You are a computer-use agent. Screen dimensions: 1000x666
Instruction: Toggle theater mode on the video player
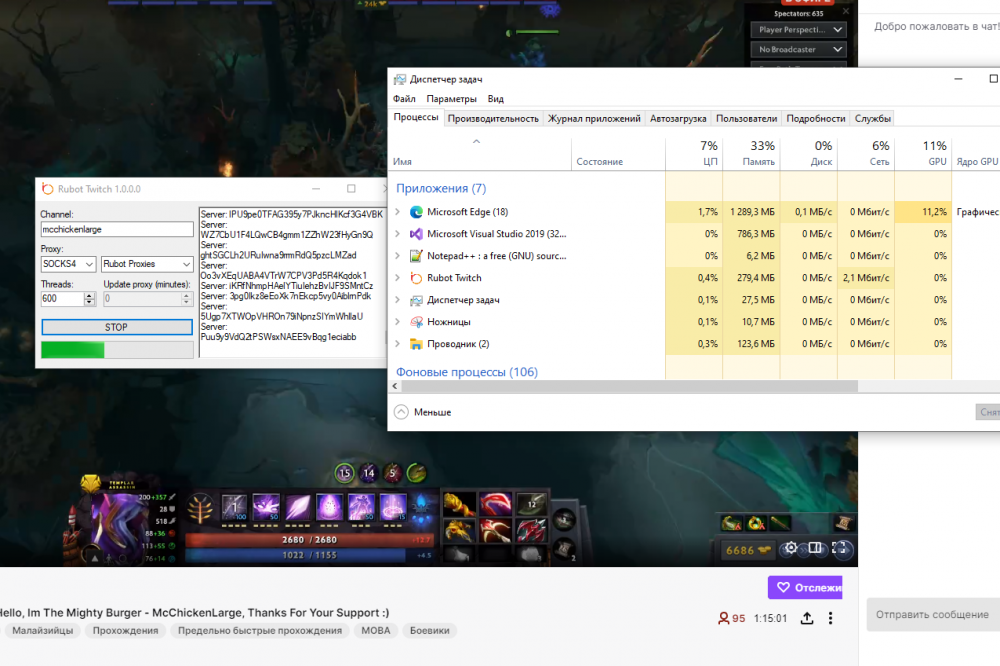(816, 548)
